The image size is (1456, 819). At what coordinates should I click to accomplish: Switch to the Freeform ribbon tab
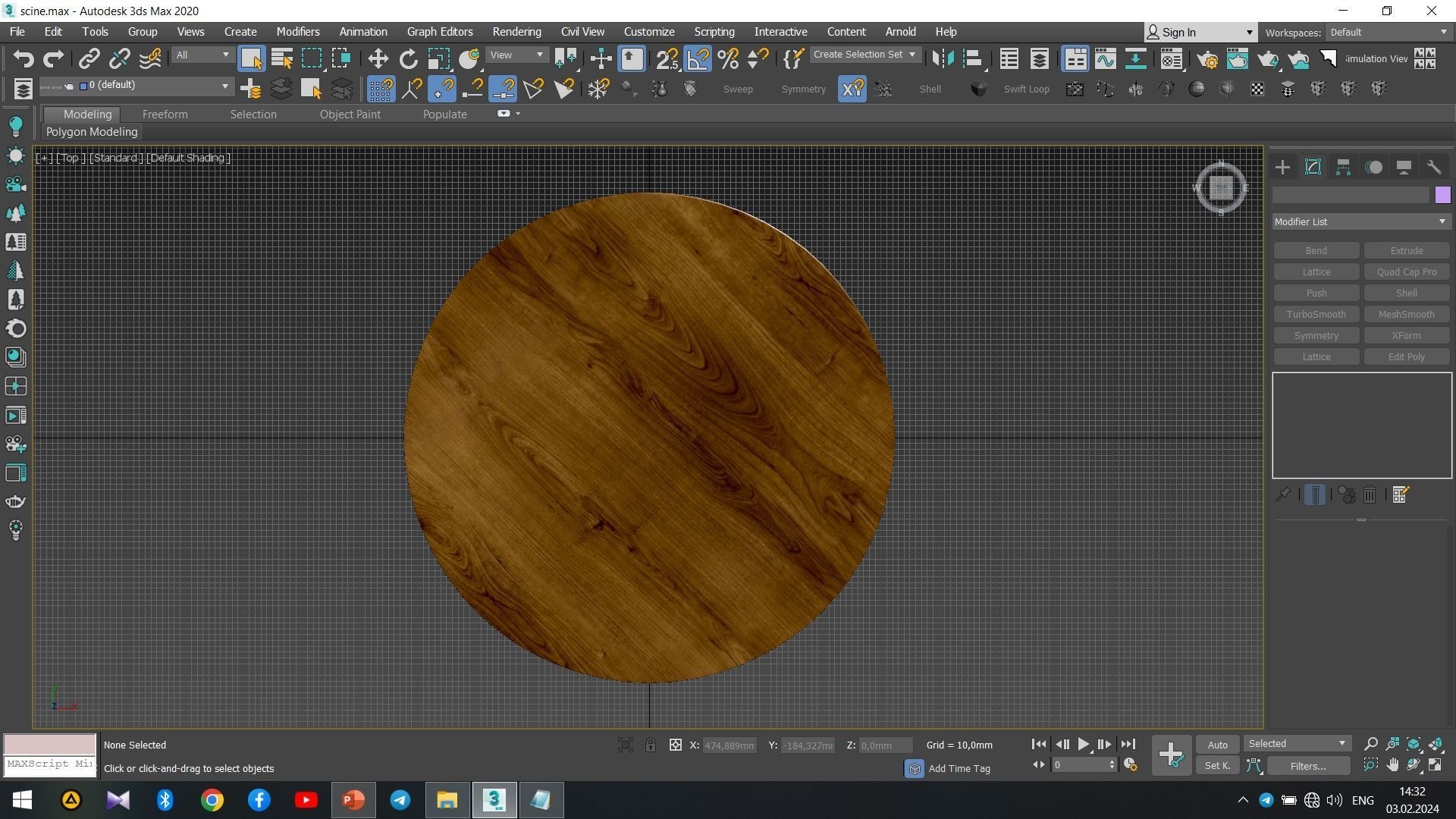click(165, 115)
